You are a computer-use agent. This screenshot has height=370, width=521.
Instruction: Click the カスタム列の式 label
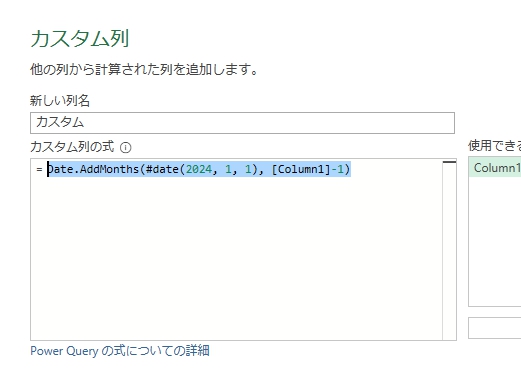tap(72, 147)
